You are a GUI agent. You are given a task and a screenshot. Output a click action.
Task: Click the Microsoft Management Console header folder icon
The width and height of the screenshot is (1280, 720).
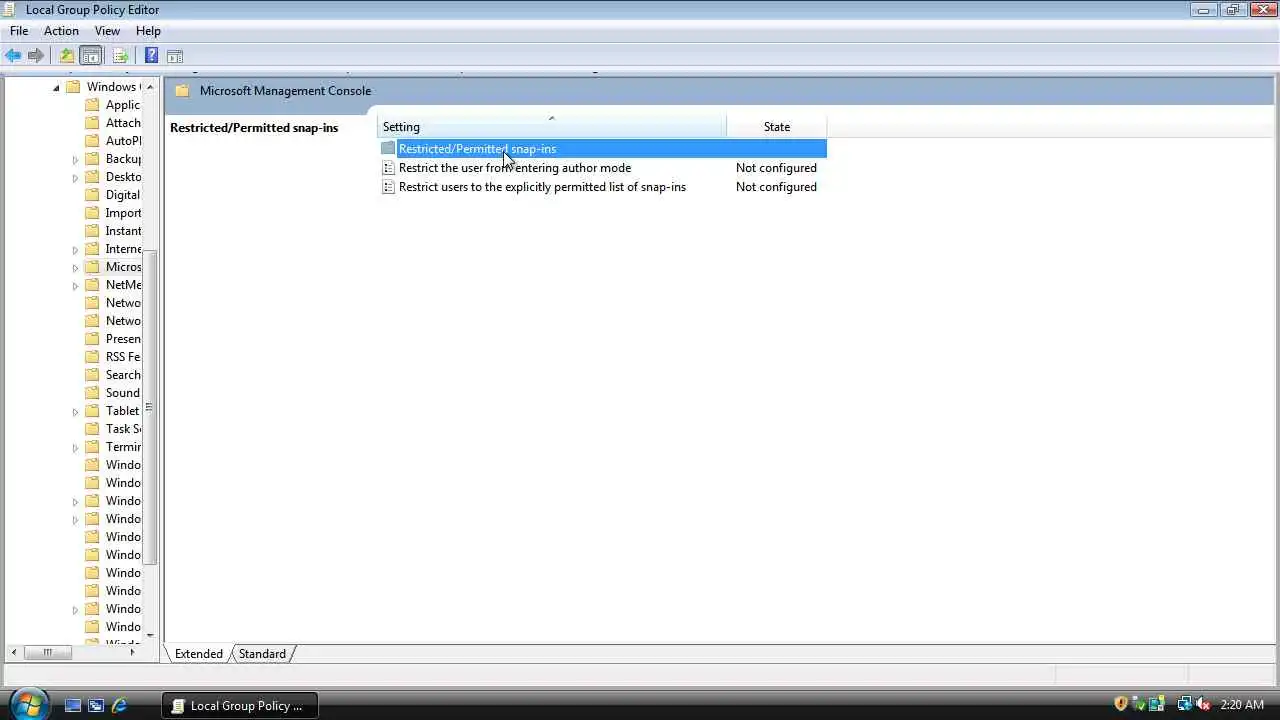(182, 91)
